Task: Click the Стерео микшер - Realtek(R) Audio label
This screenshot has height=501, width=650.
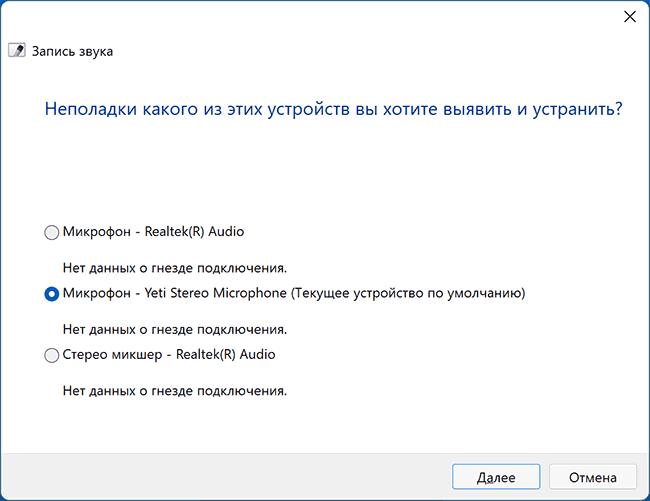Action: (168, 354)
